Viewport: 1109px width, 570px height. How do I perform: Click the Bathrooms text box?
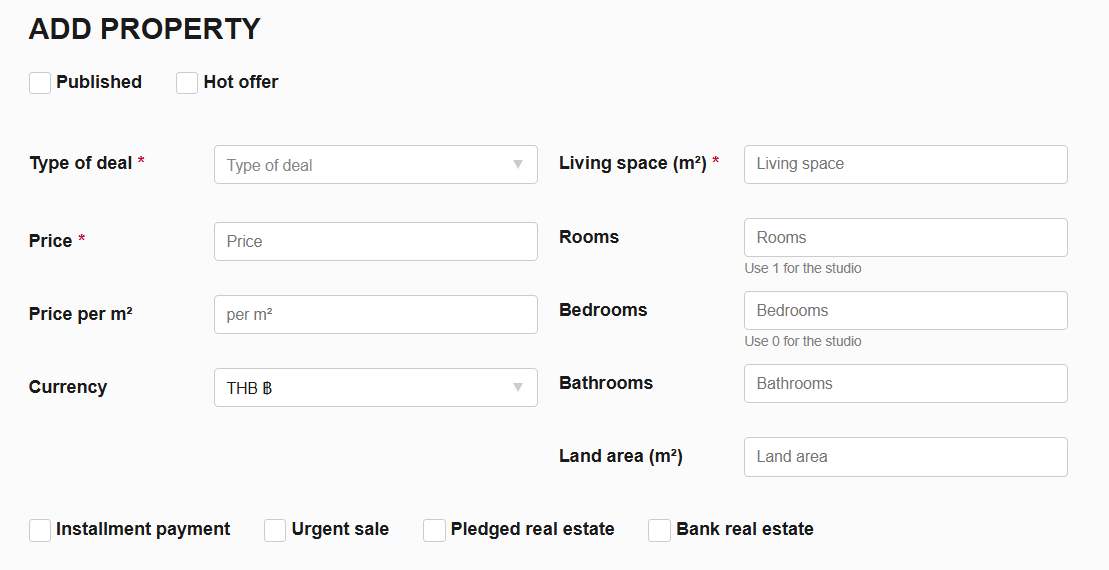coord(905,383)
